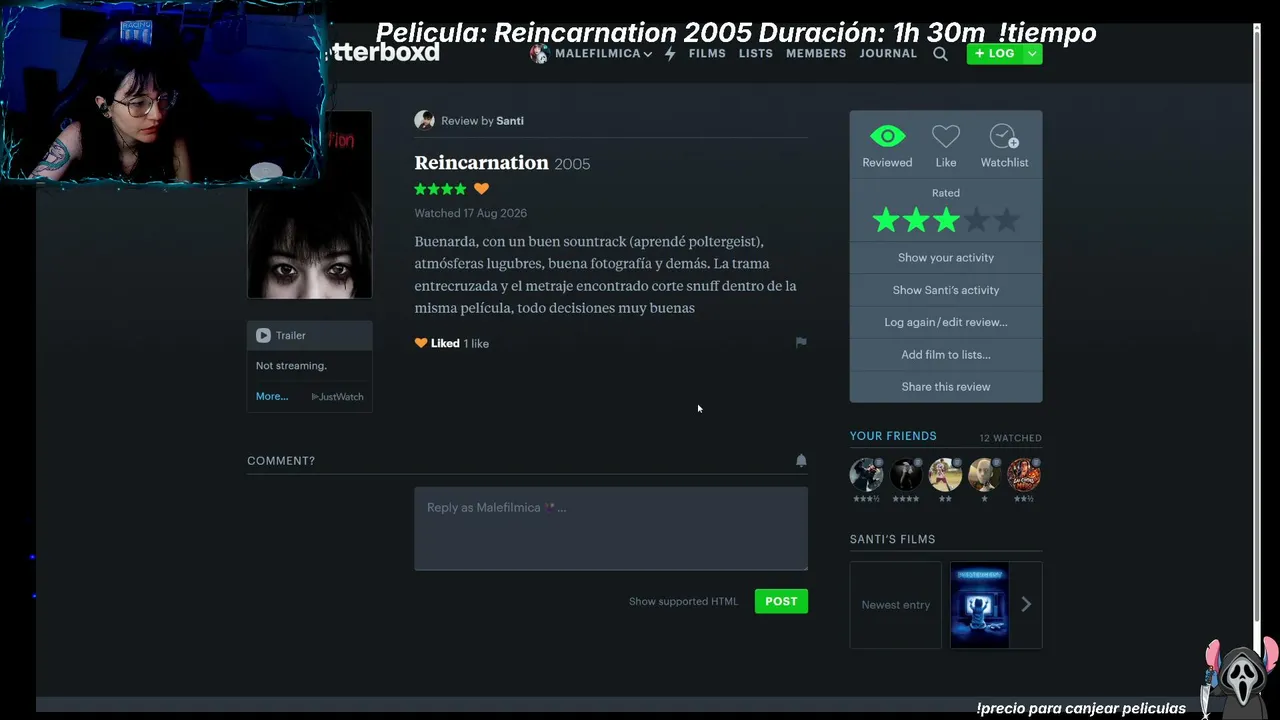Open the Films menu

[x=707, y=54]
